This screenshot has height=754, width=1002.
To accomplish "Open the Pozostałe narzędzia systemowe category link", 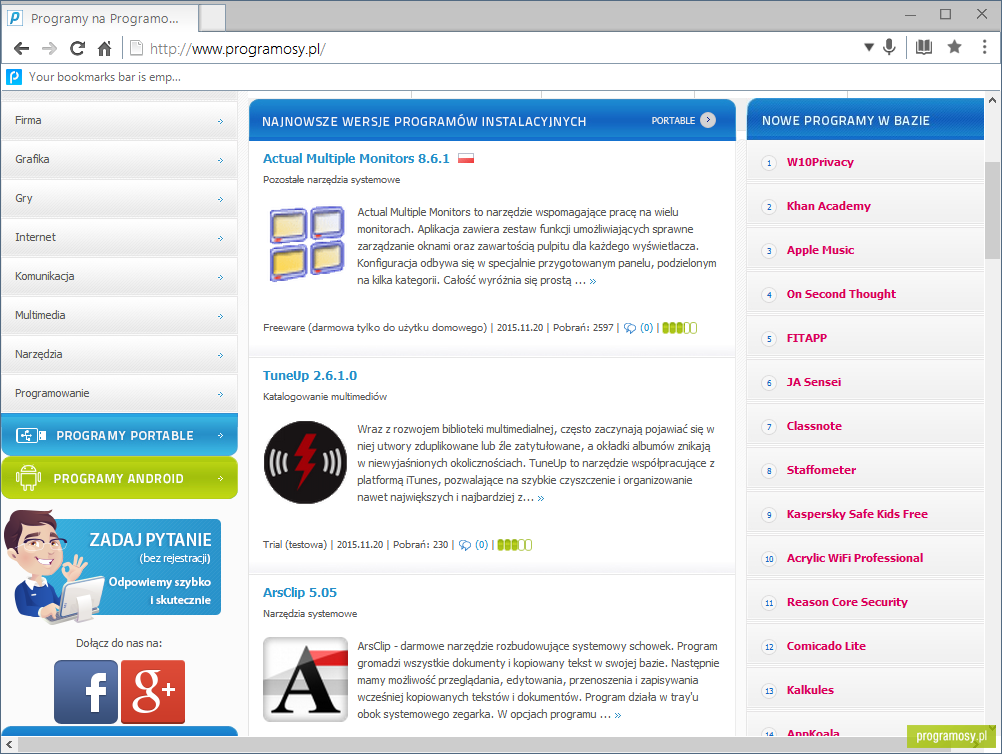I will (x=332, y=180).
